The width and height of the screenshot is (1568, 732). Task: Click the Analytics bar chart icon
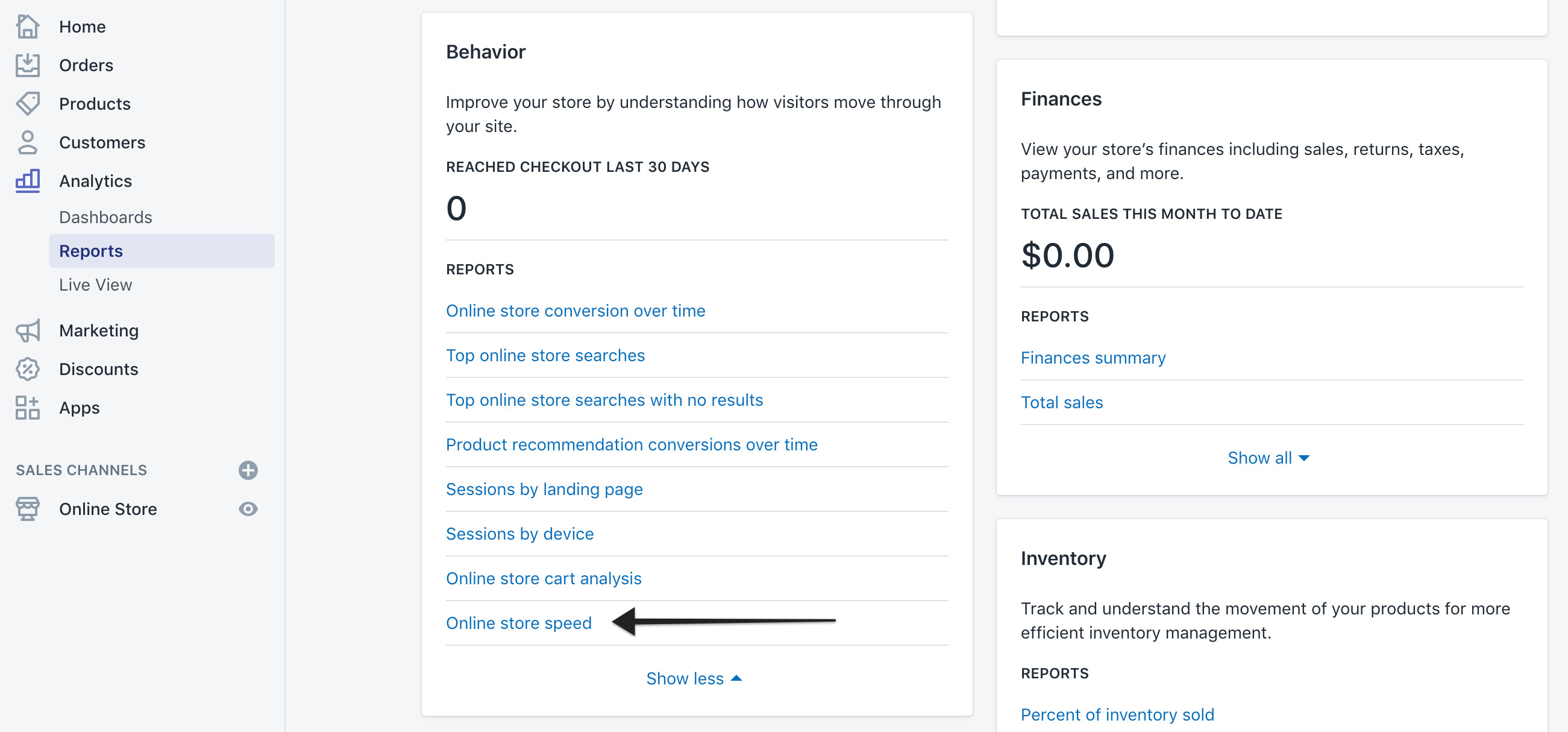pyautogui.click(x=27, y=181)
